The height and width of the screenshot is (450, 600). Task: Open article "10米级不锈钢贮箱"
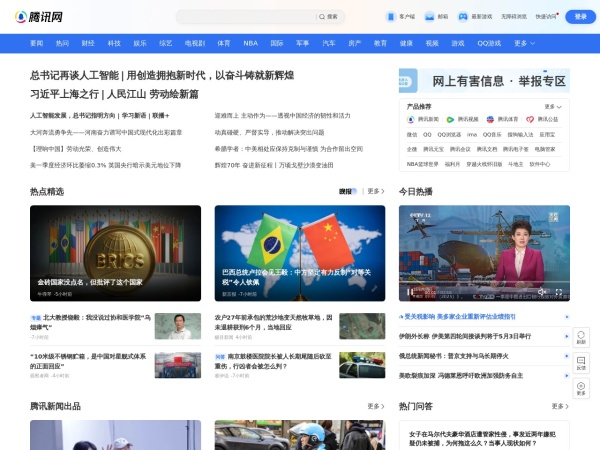(x=88, y=361)
